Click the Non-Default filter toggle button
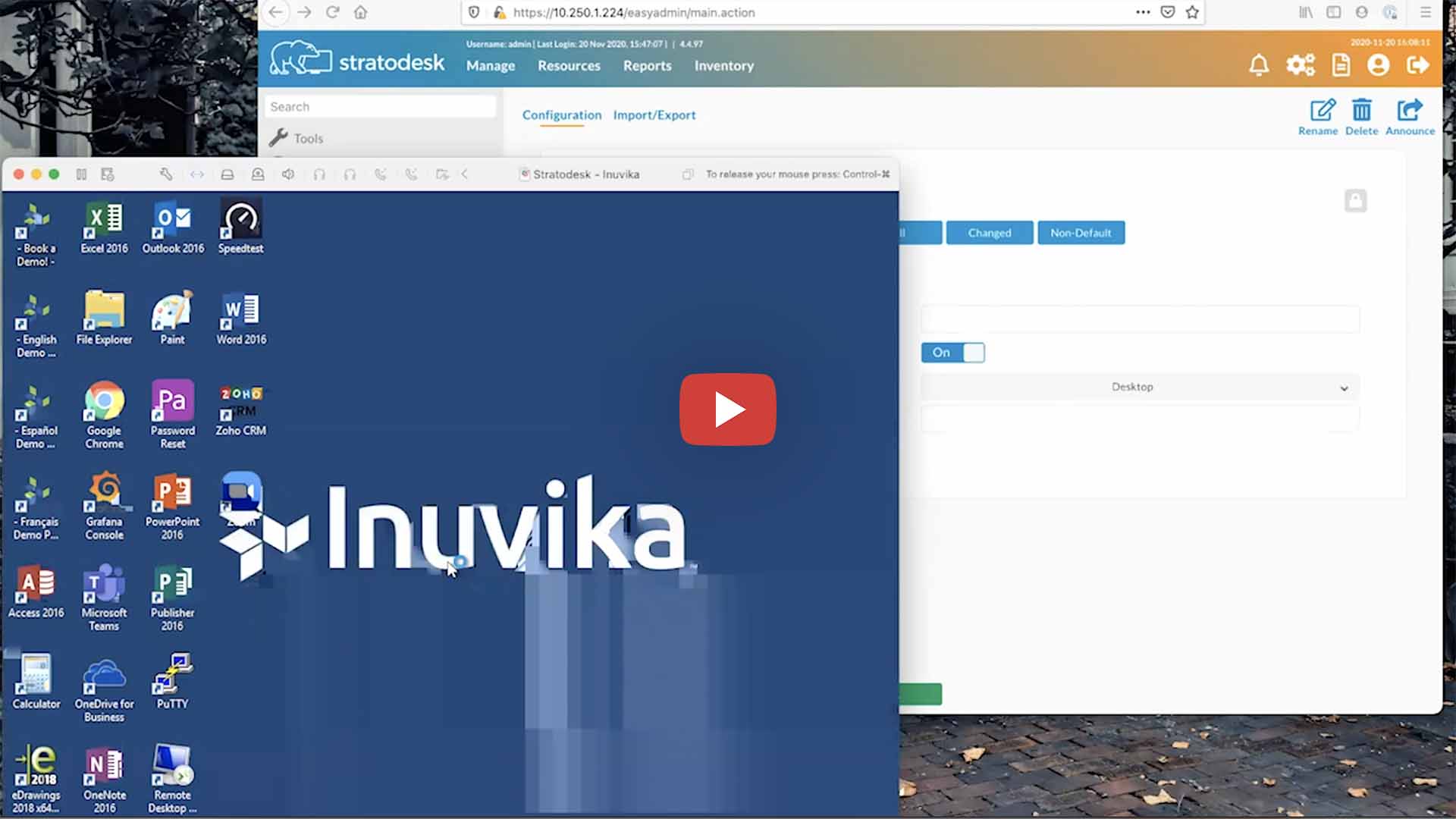The image size is (1456, 819). tap(1081, 232)
